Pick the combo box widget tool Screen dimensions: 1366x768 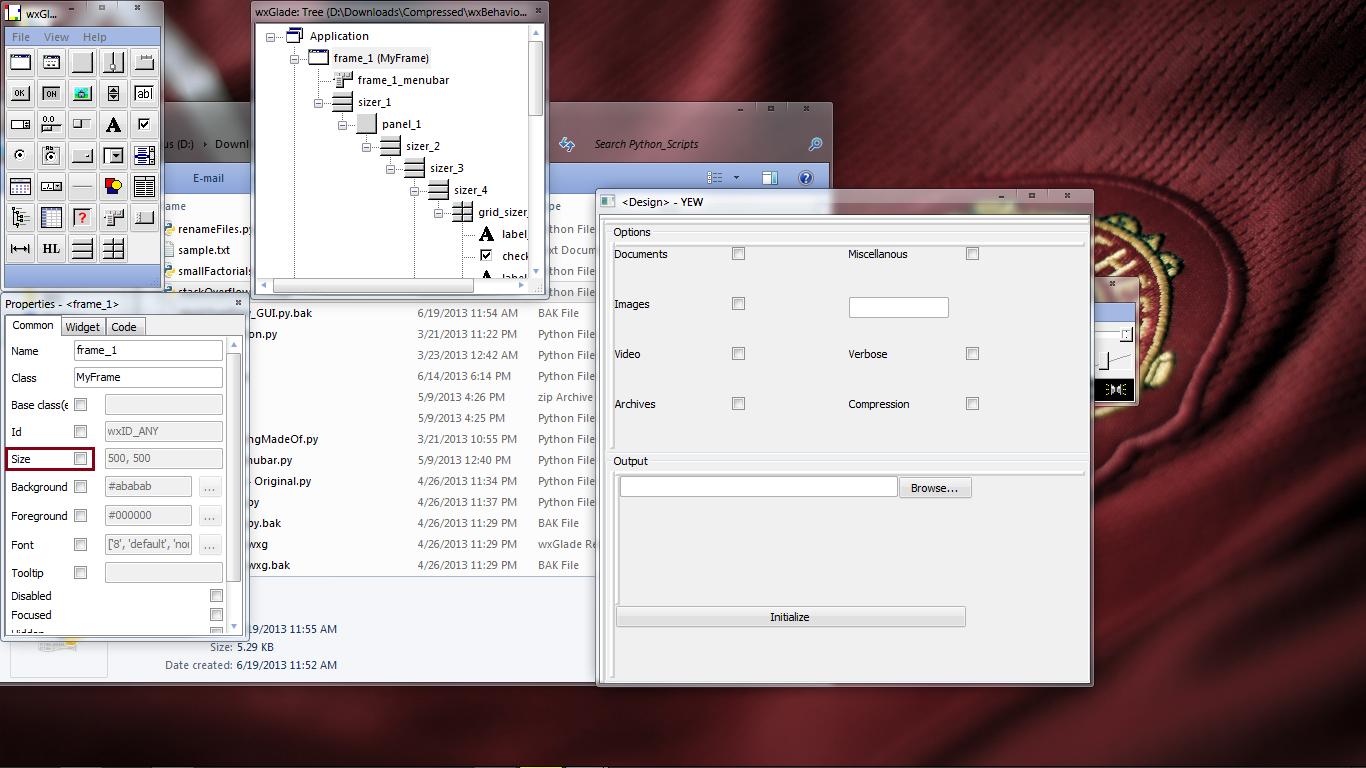tap(113, 155)
